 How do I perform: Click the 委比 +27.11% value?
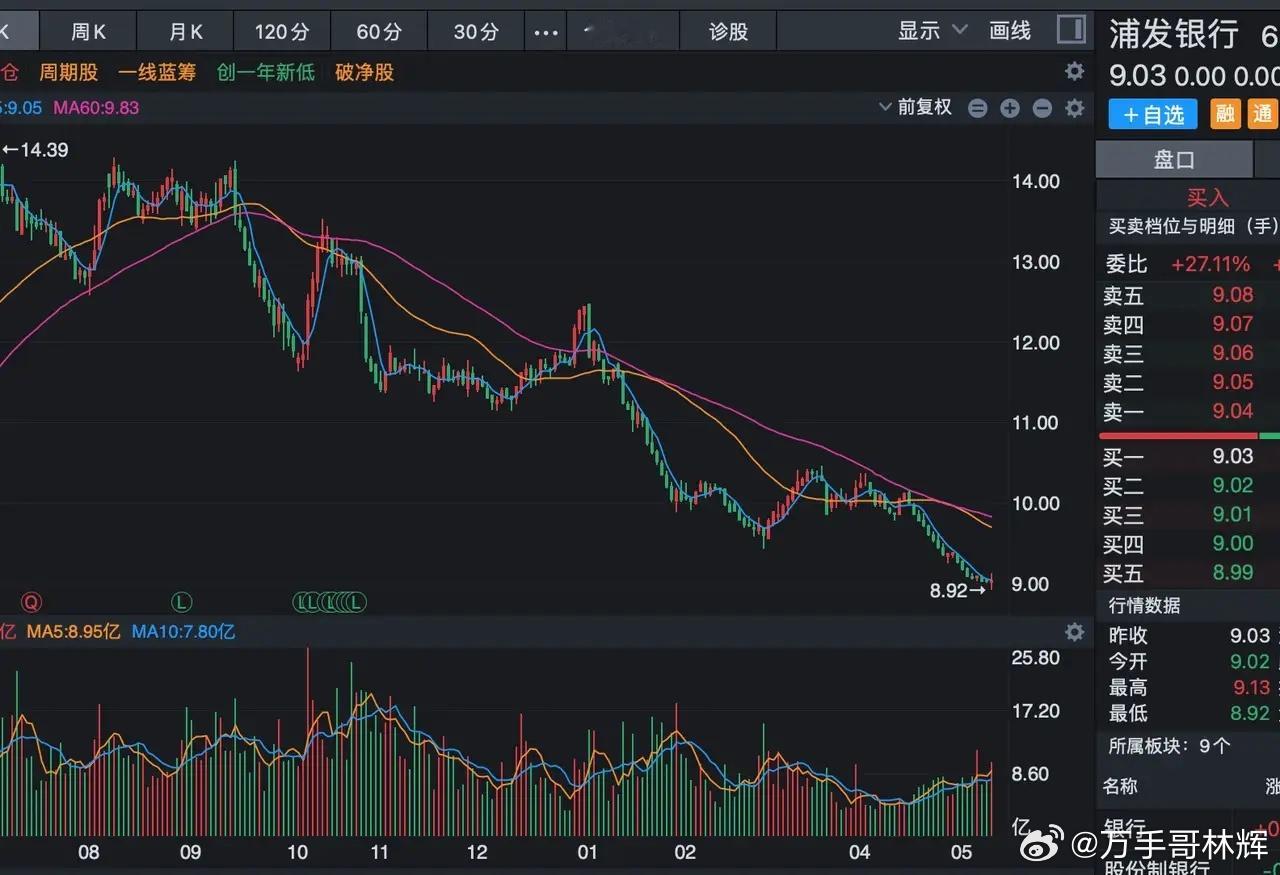[1211, 264]
